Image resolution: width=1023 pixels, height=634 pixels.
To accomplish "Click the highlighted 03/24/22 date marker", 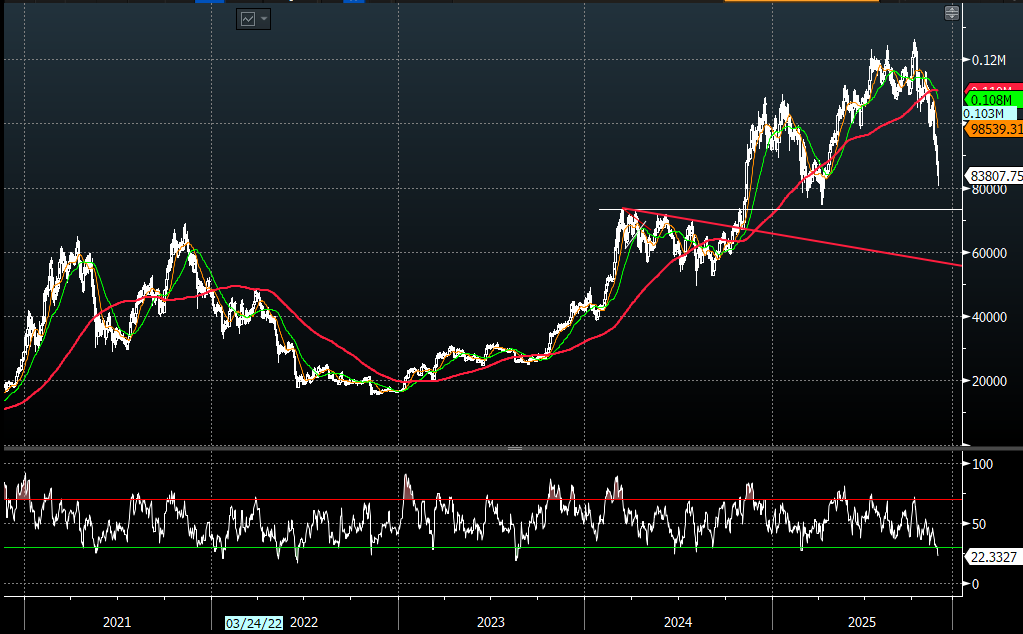I will click(x=254, y=622).
